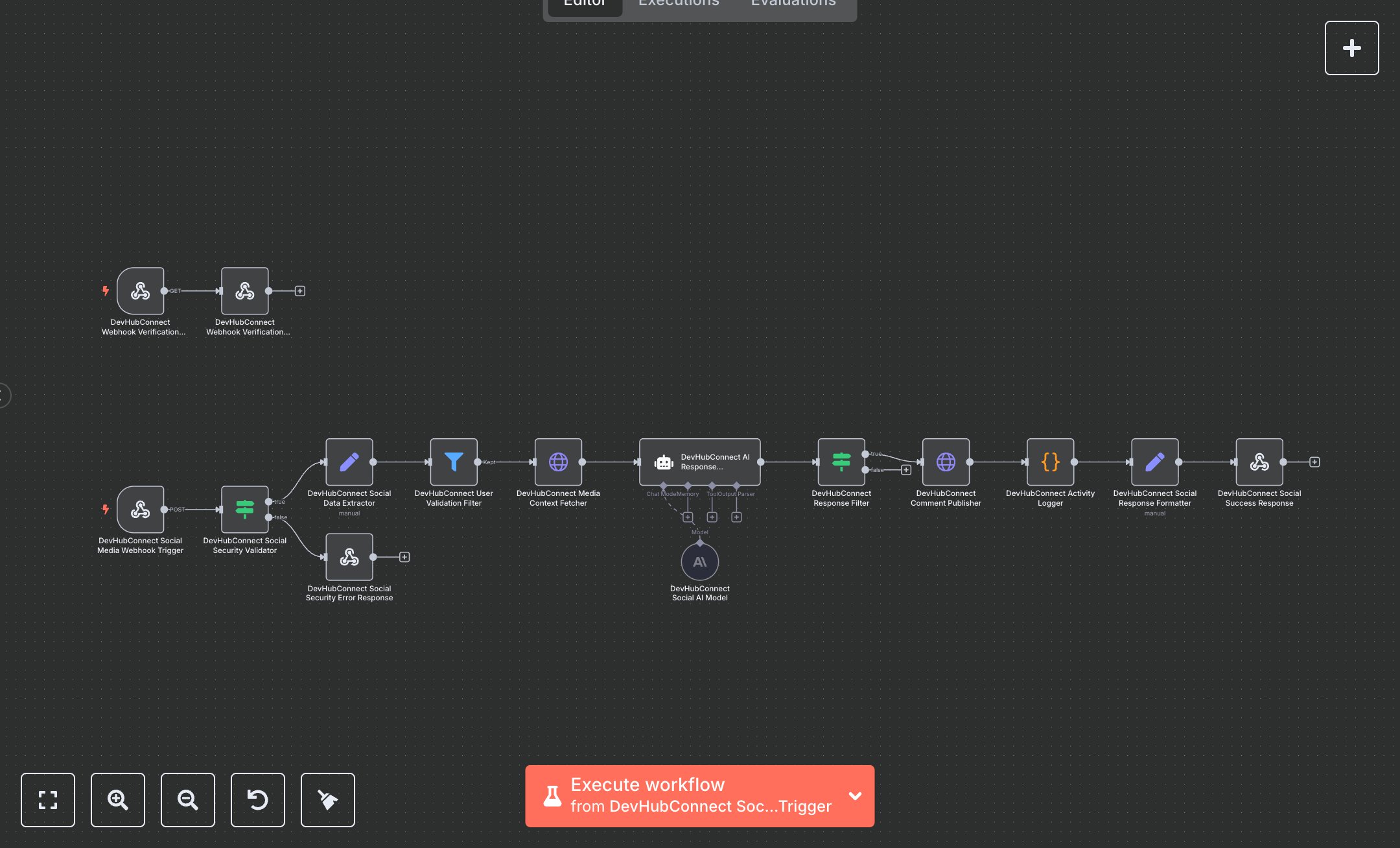The height and width of the screenshot is (848, 1400).
Task: Switch to the Executions tab
Action: (x=679, y=4)
